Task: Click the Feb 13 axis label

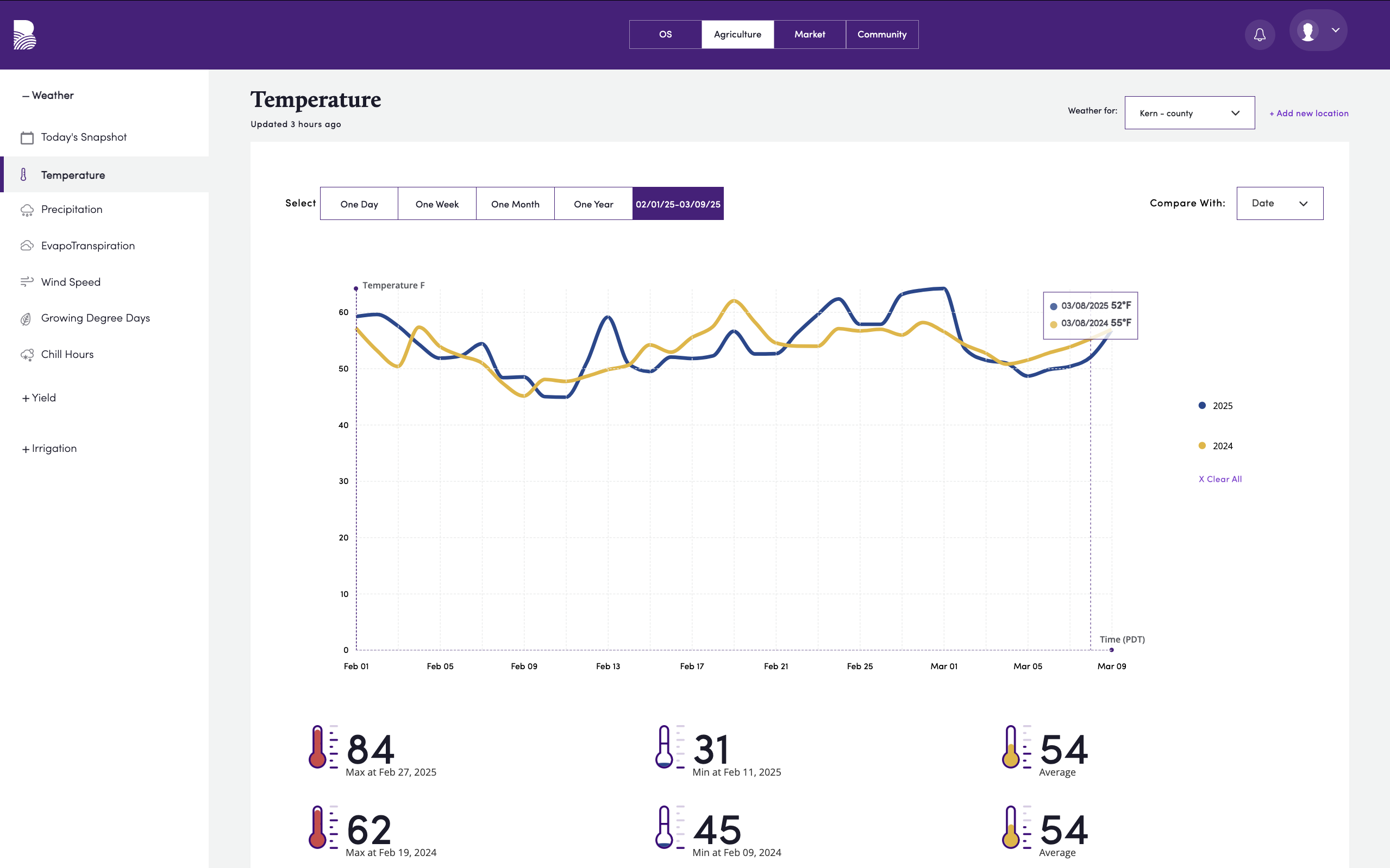Action: (608, 666)
